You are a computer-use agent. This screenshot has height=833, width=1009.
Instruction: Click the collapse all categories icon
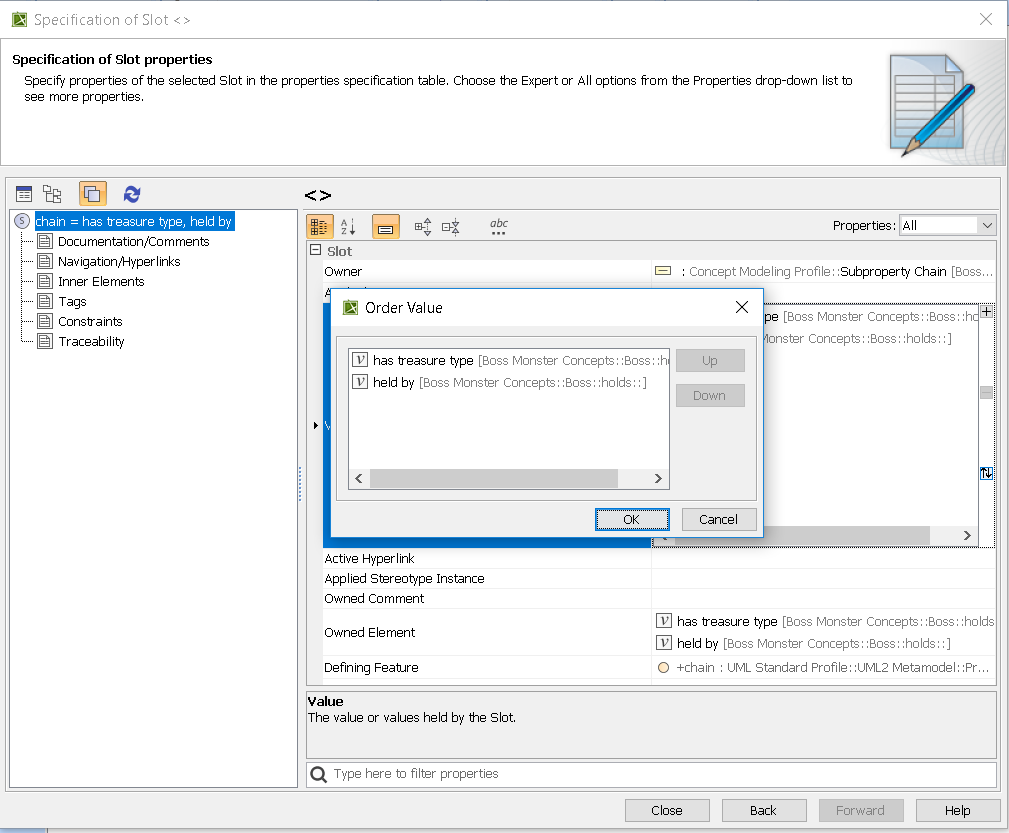click(x=451, y=227)
